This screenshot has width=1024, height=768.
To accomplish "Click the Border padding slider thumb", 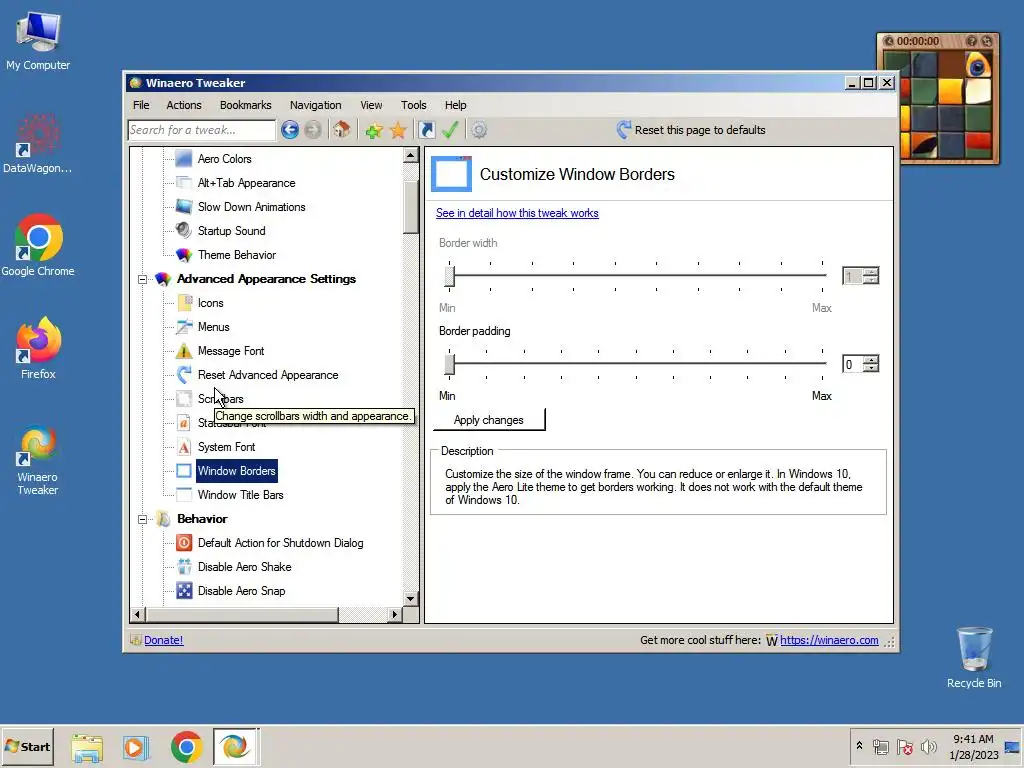I will tap(449, 364).
